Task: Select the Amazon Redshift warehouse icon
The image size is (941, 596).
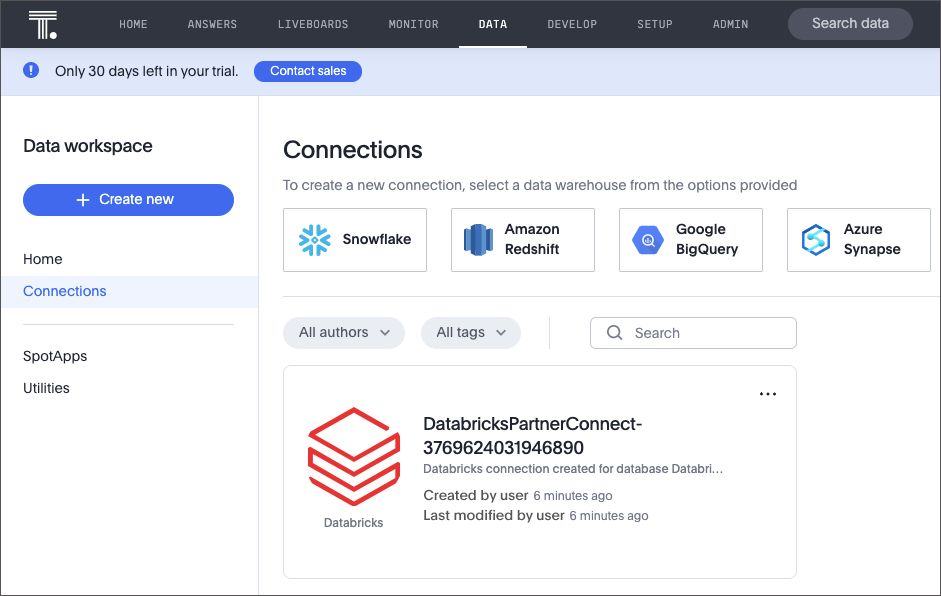Action: click(478, 240)
